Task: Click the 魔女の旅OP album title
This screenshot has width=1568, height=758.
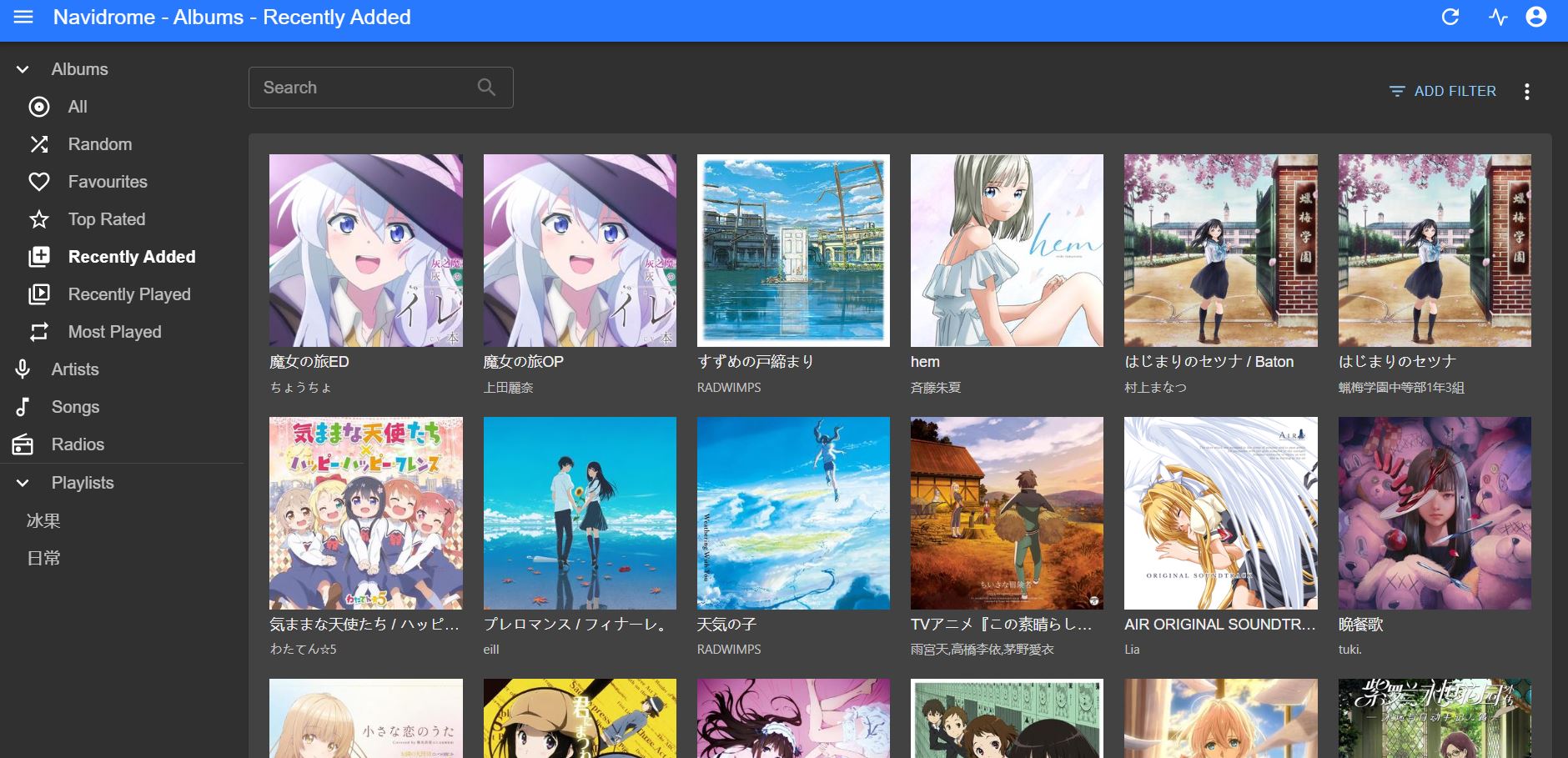Action: coord(524,362)
